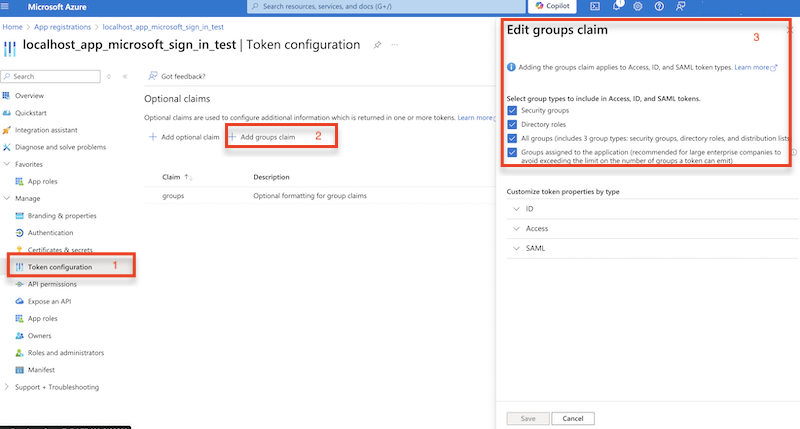Open the notifications bell
This screenshot has width=800, height=429.
click(617, 6)
